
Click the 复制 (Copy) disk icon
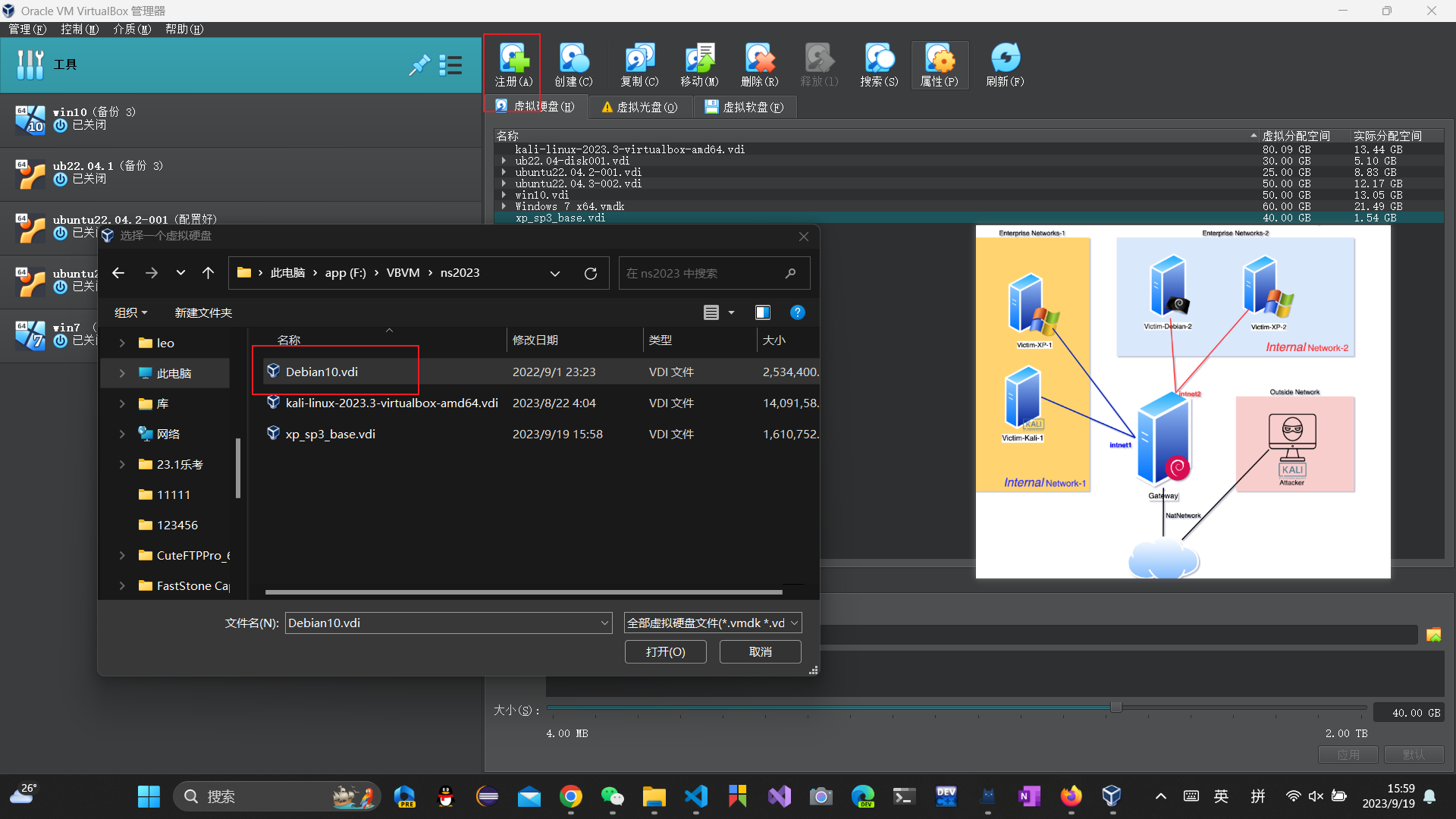pos(639,65)
